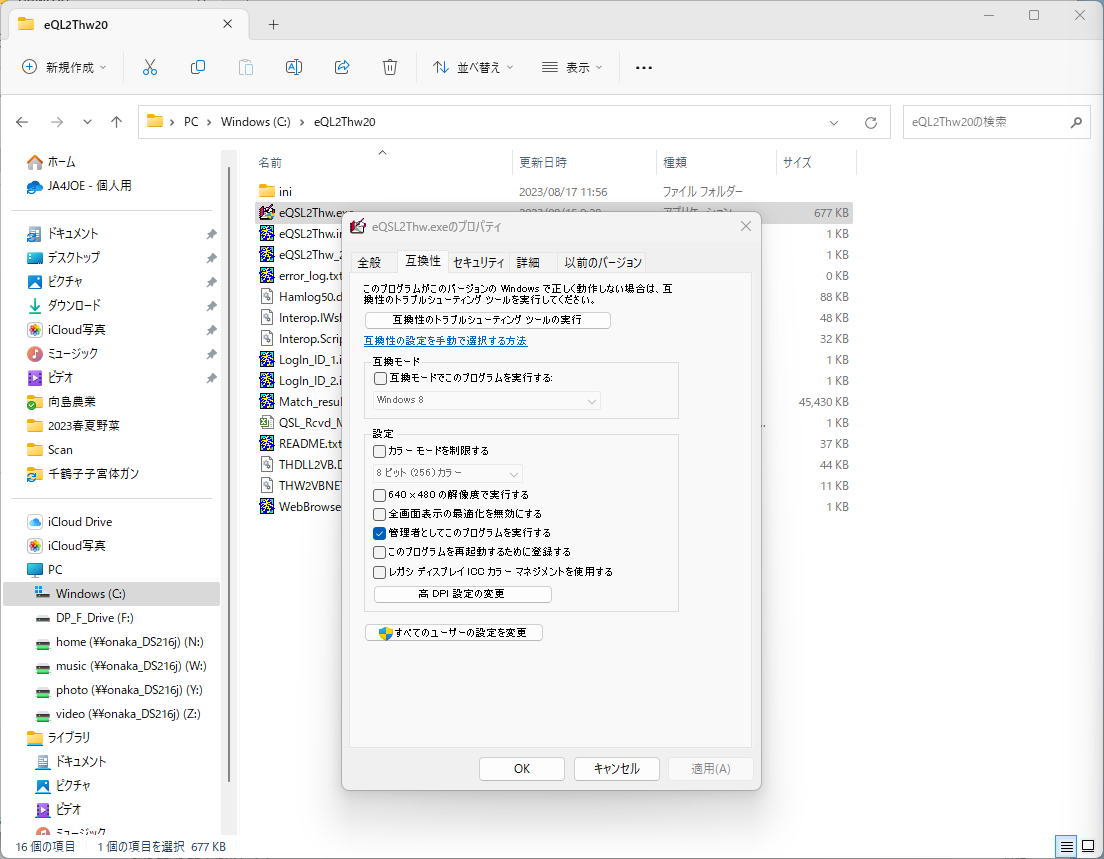This screenshot has width=1104, height=859.
Task: Go back with the left arrow
Action: point(22,122)
